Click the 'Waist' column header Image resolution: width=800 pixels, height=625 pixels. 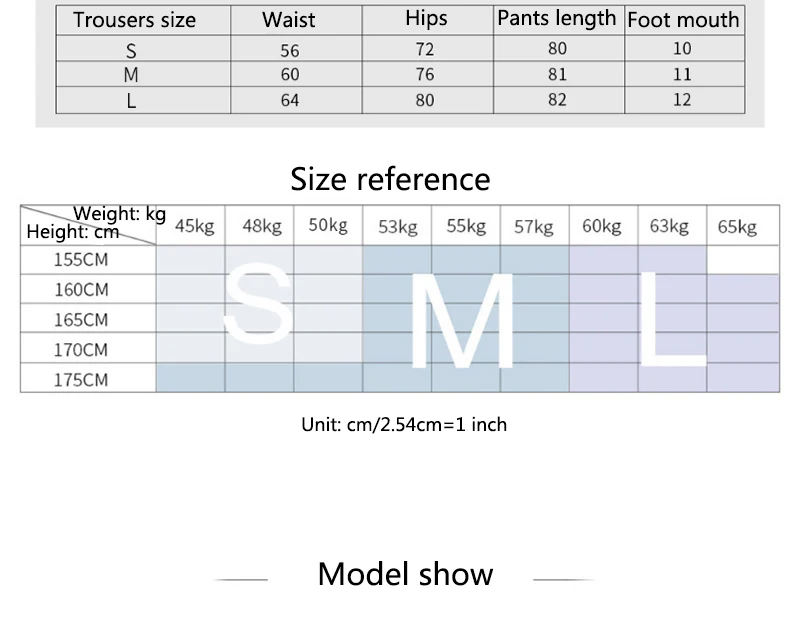[x=289, y=20]
